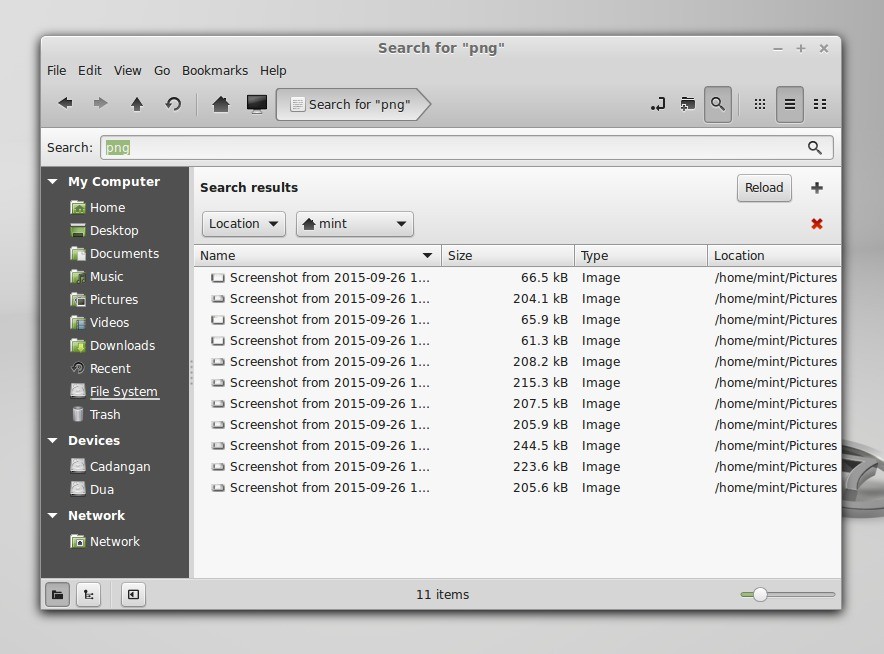
Task: Toggle the location entry bar icon
Action: [x=657, y=104]
